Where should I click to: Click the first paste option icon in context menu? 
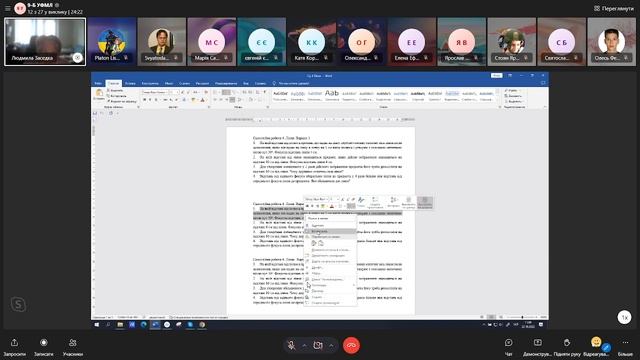(313, 243)
